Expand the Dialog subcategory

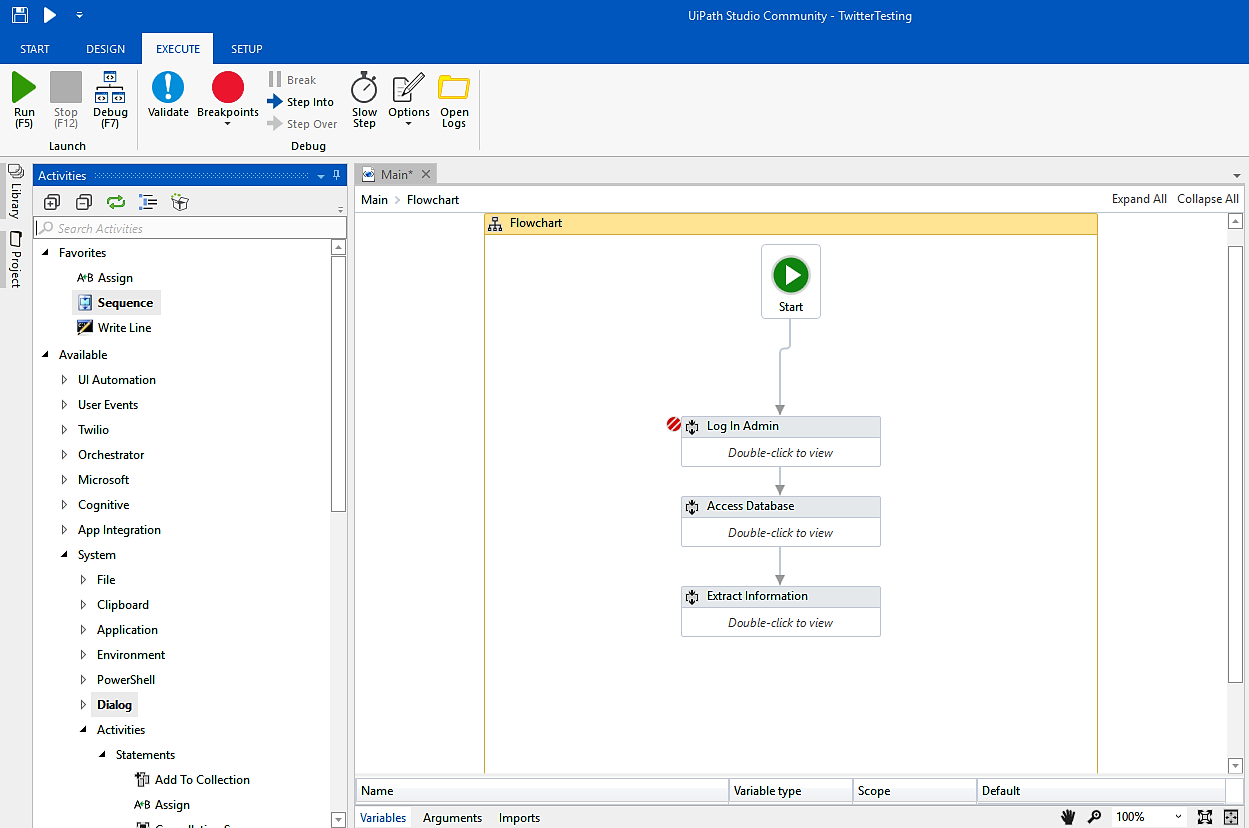[84, 705]
